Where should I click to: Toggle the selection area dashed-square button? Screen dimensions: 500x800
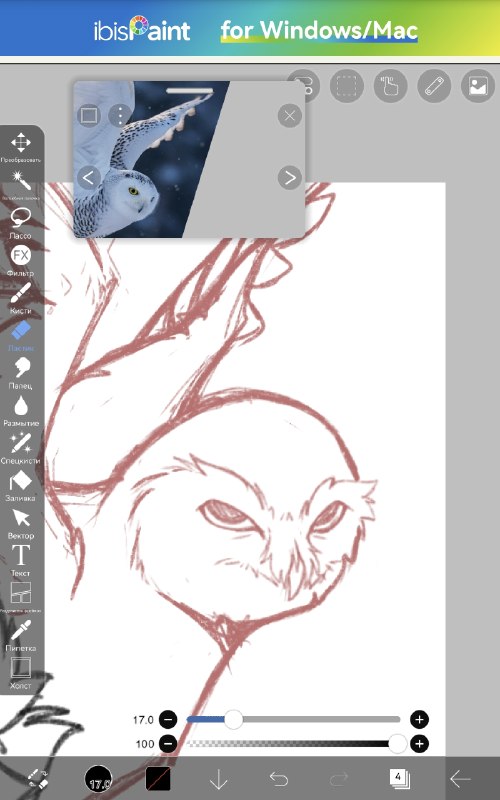(346, 86)
